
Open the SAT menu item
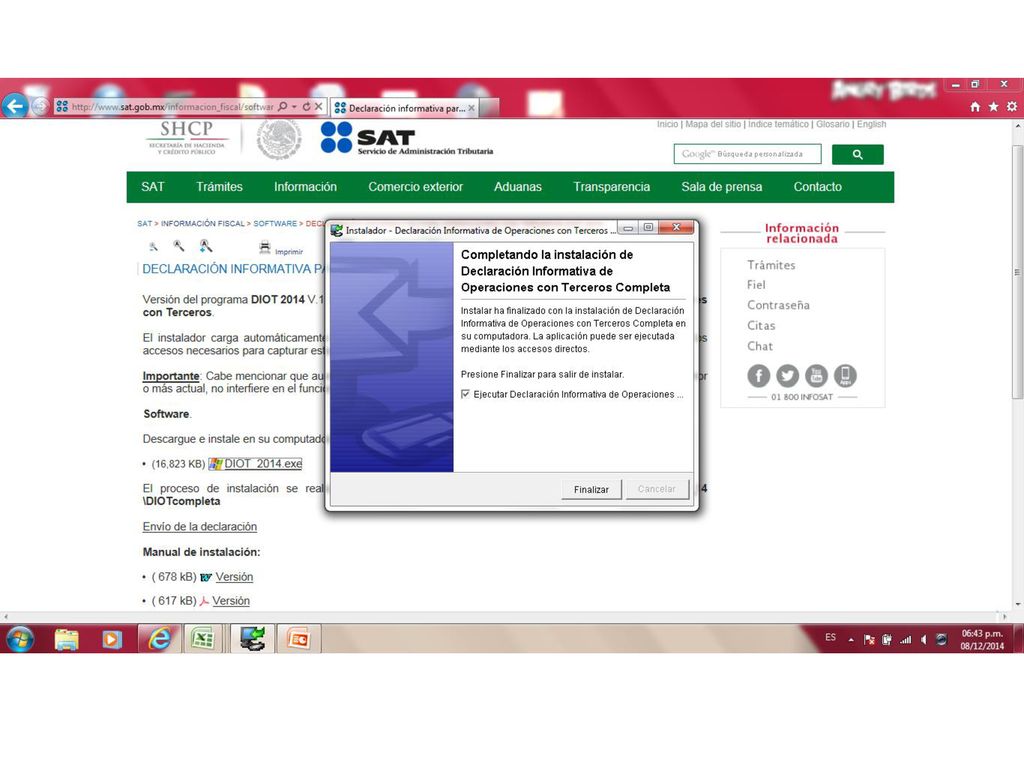click(x=153, y=187)
